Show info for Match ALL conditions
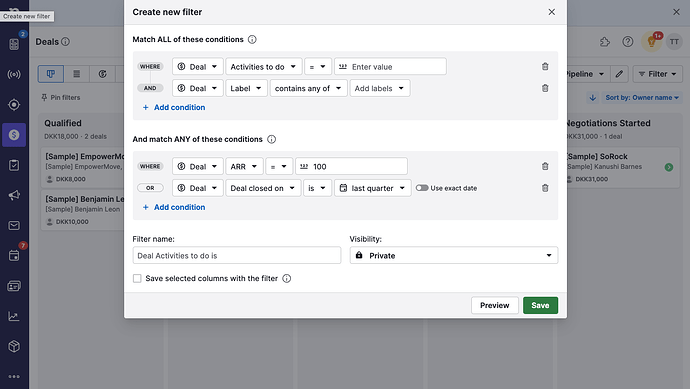The width and height of the screenshot is (690, 389). 252,39
